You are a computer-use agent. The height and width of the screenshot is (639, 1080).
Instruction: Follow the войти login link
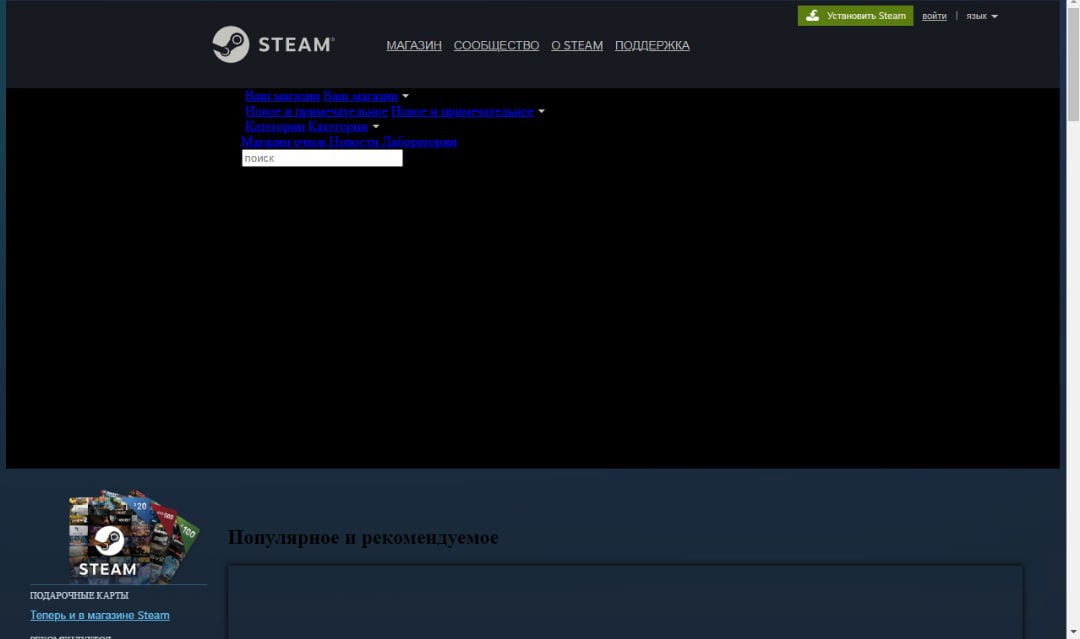click(x=934, y=16)
